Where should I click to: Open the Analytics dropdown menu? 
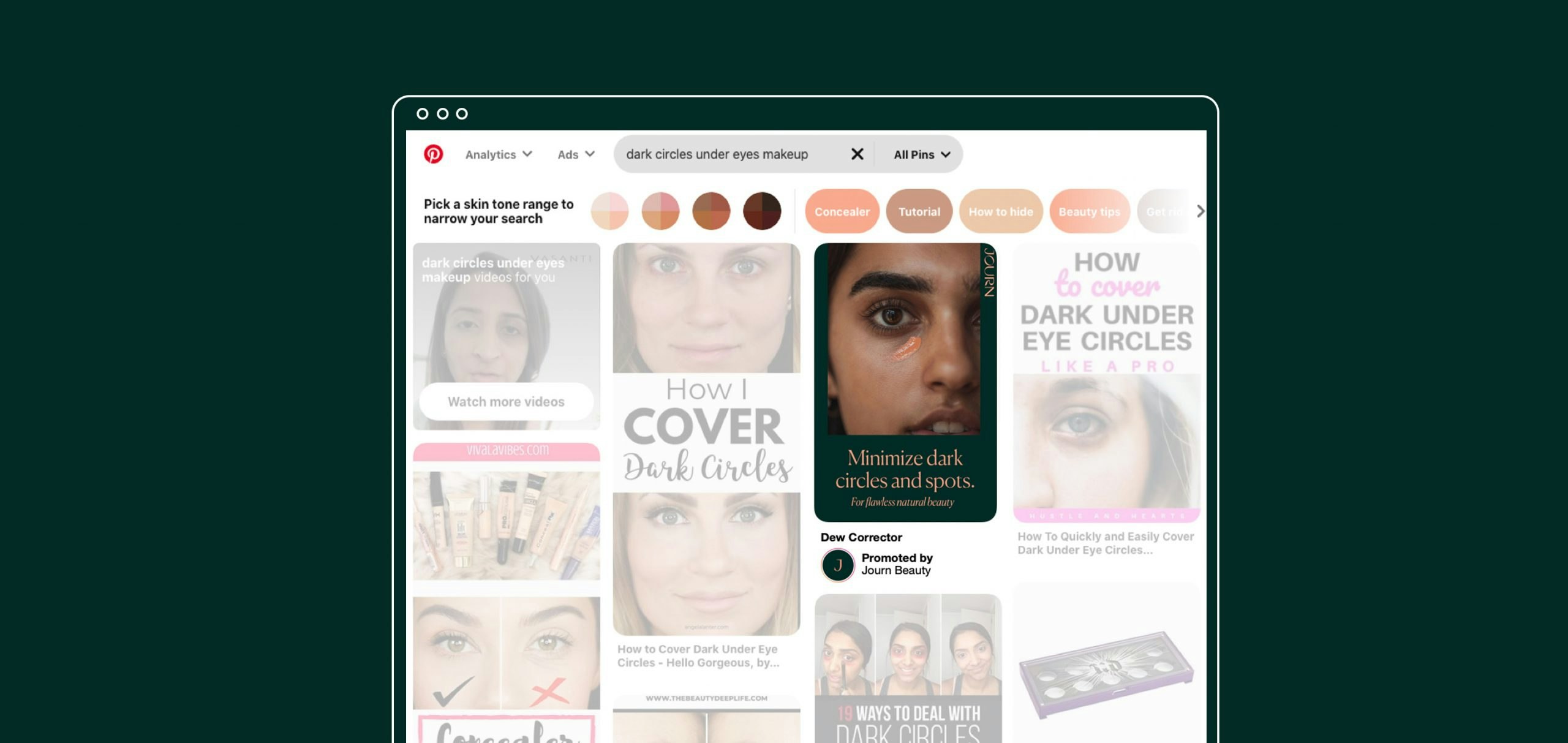pos(498,154)
